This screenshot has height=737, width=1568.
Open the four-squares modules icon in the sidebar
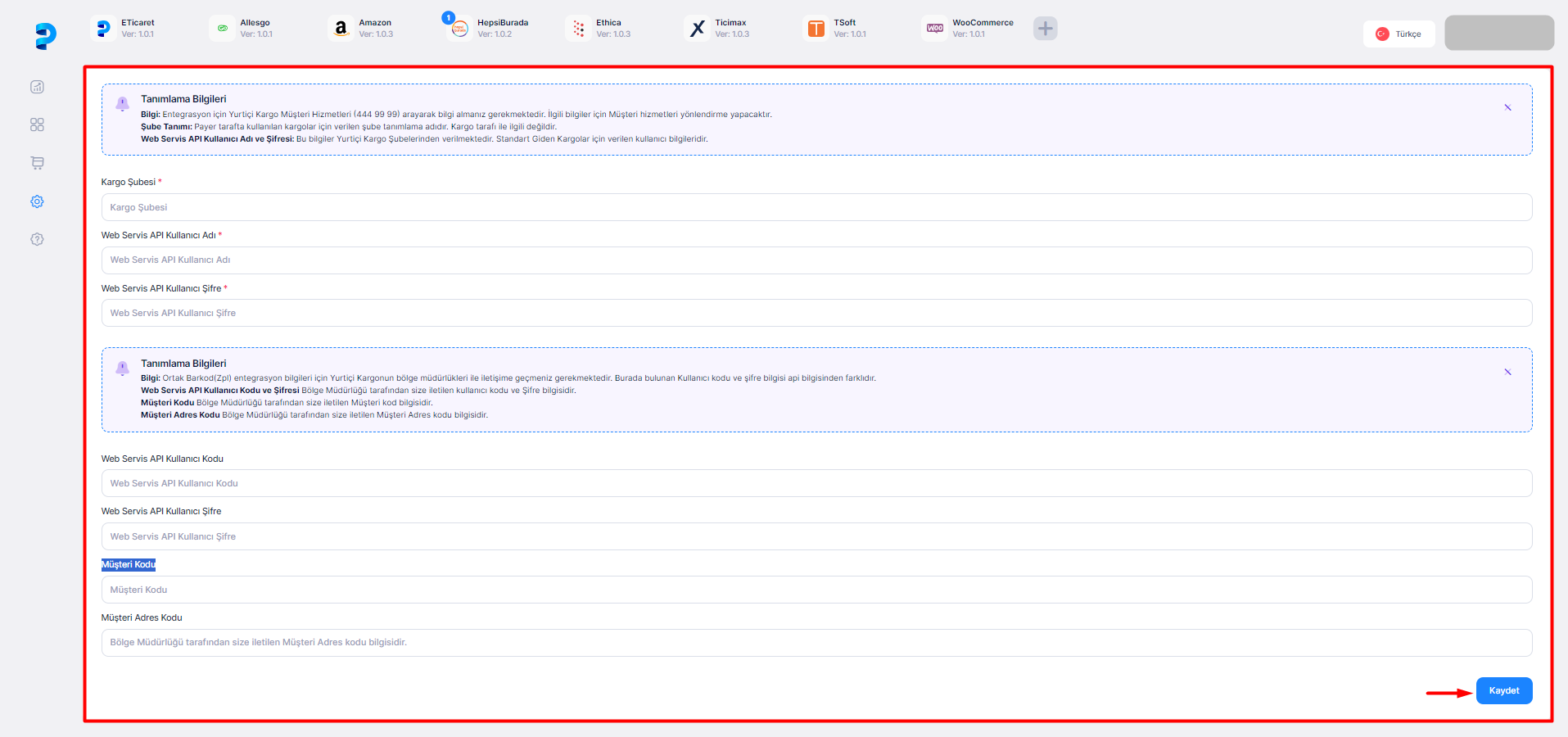[x=37, y=124]
